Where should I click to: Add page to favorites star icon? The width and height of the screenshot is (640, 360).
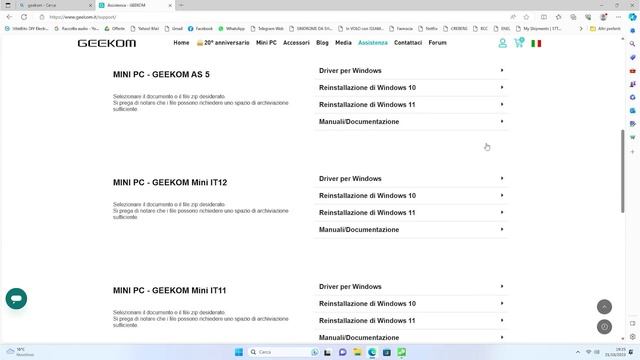(x=527, y=17)
